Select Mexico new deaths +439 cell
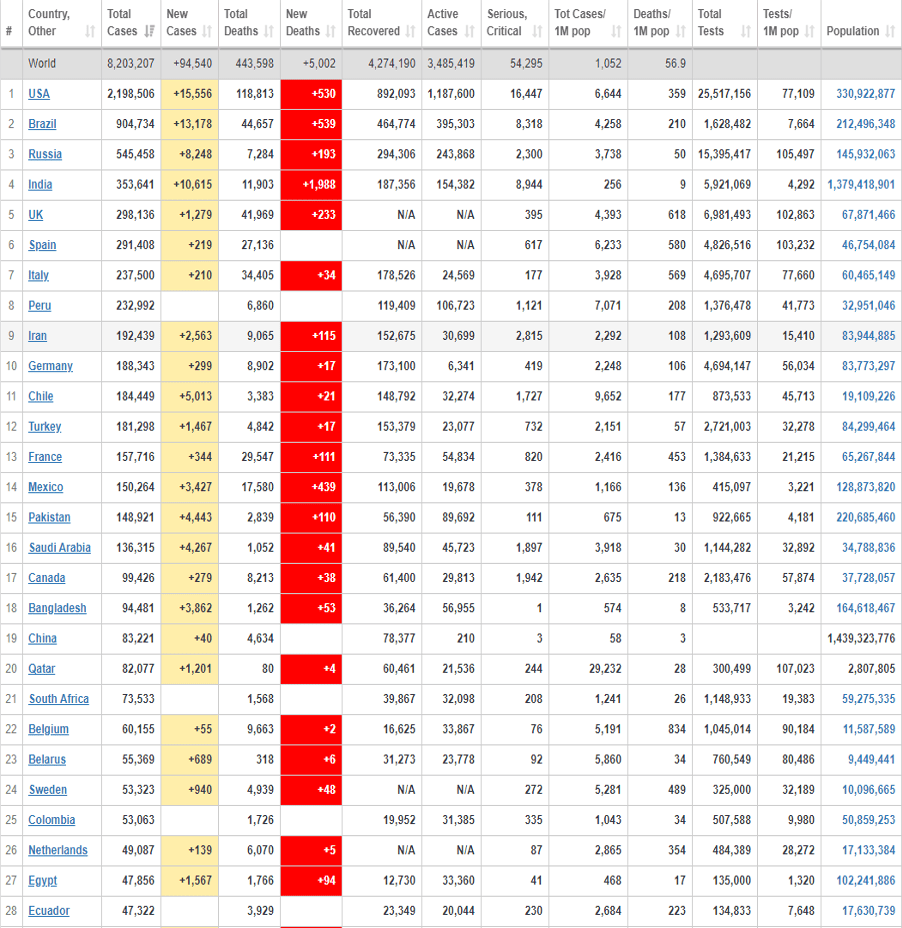Screen dimensions: 902x928 pos(311,487)
